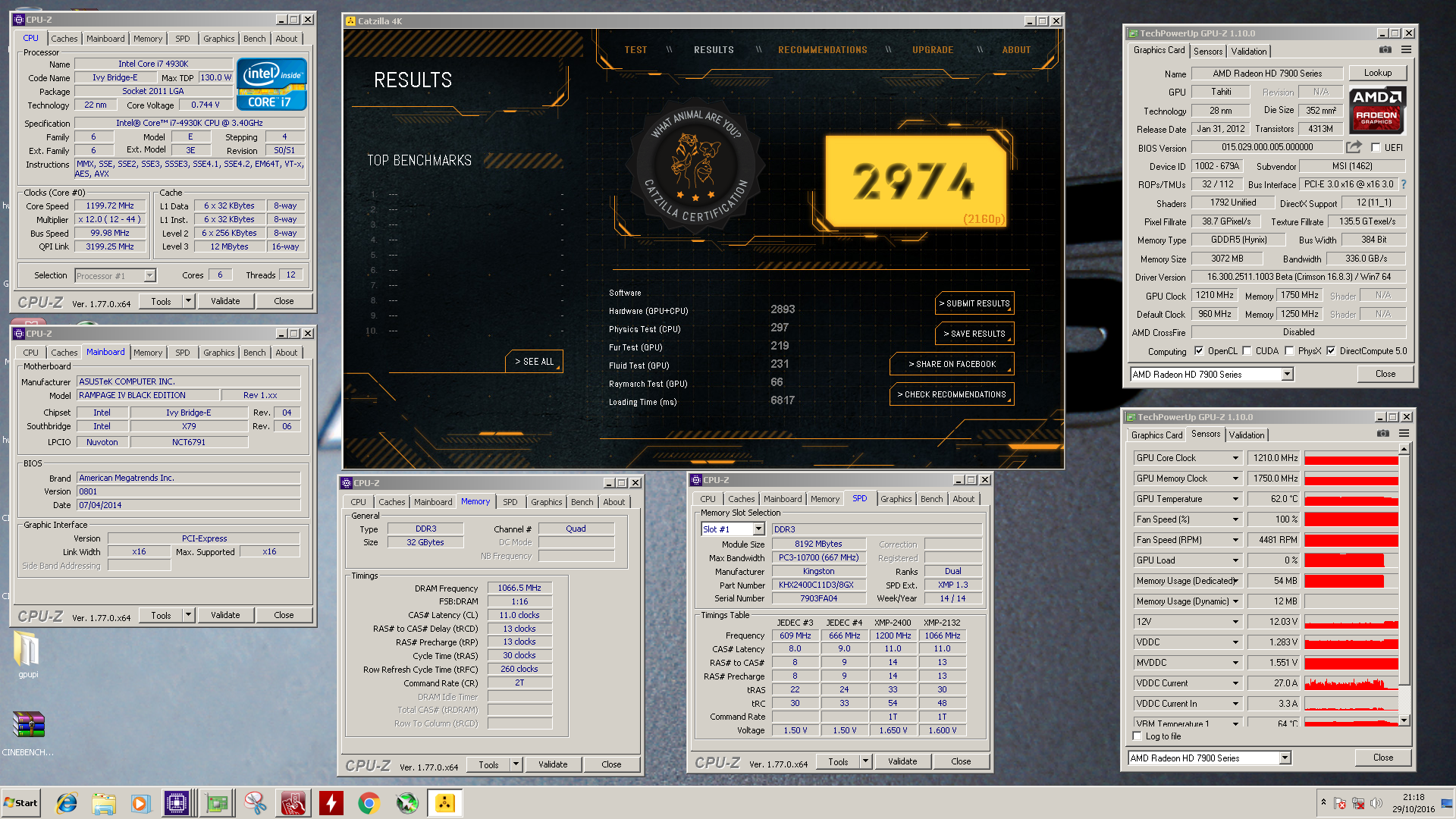Open Processor #1 selection dropdown in CPU-Z
Viewport: 1456px width, 819px height.
pyautogui.click(x=149, y=276)
